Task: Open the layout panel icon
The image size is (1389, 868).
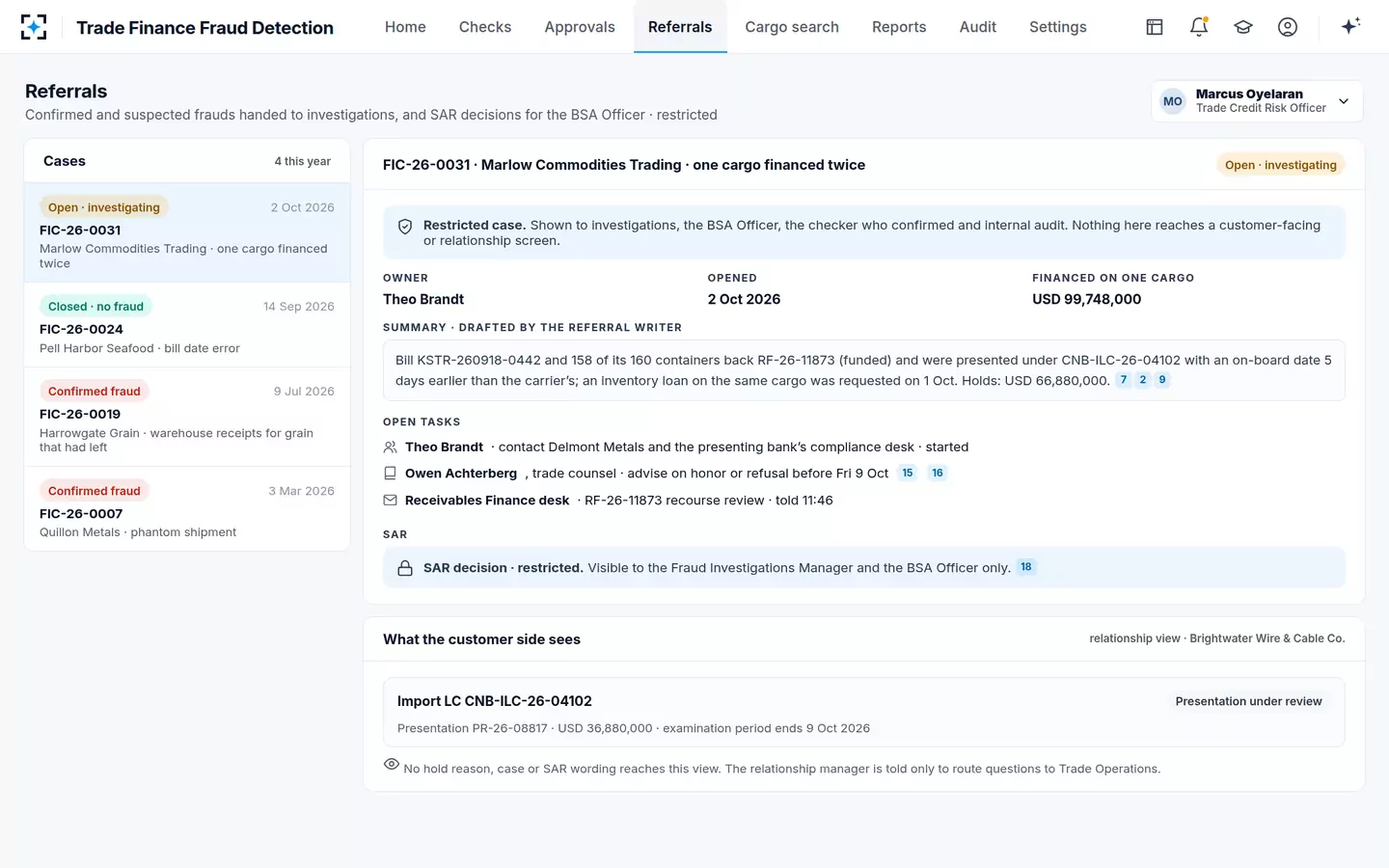Action: click(x=1155, y=27)
